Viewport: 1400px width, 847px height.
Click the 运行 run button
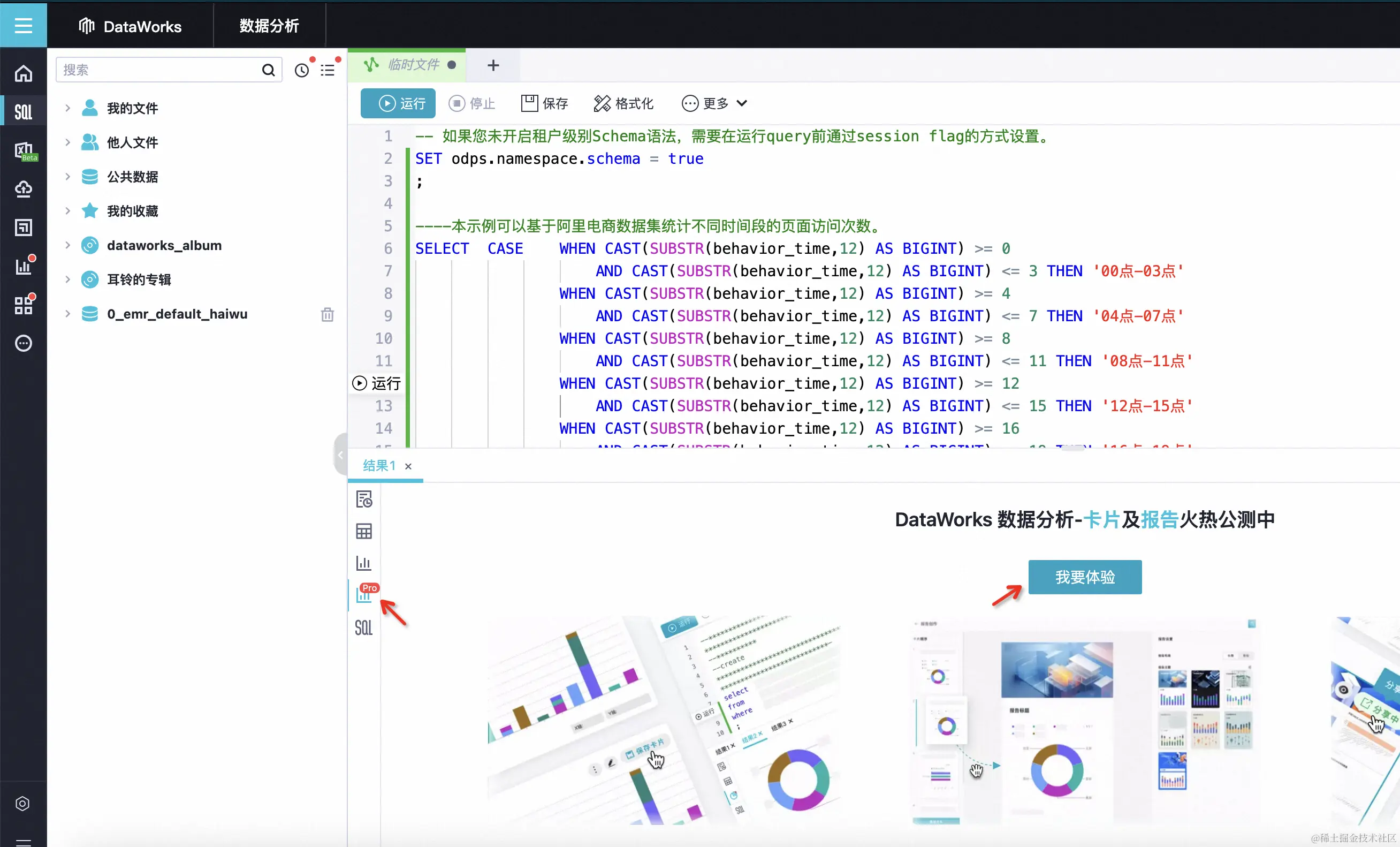(398, 103)
